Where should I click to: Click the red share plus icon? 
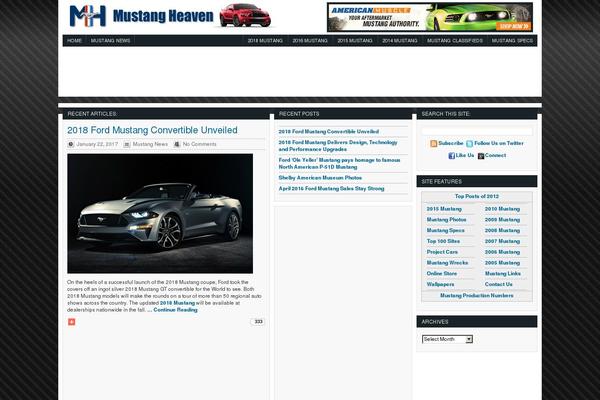[72, 322]
